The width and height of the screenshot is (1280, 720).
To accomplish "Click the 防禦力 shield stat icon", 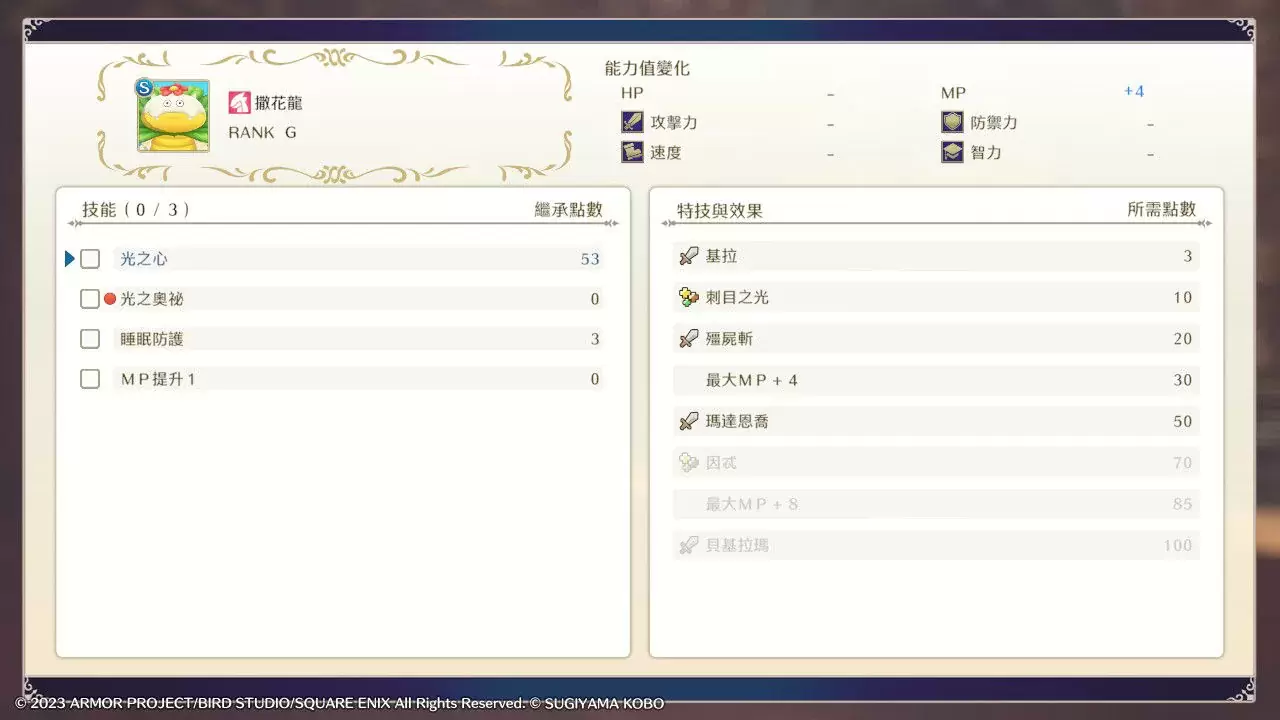I will click(x=952, y=122).
